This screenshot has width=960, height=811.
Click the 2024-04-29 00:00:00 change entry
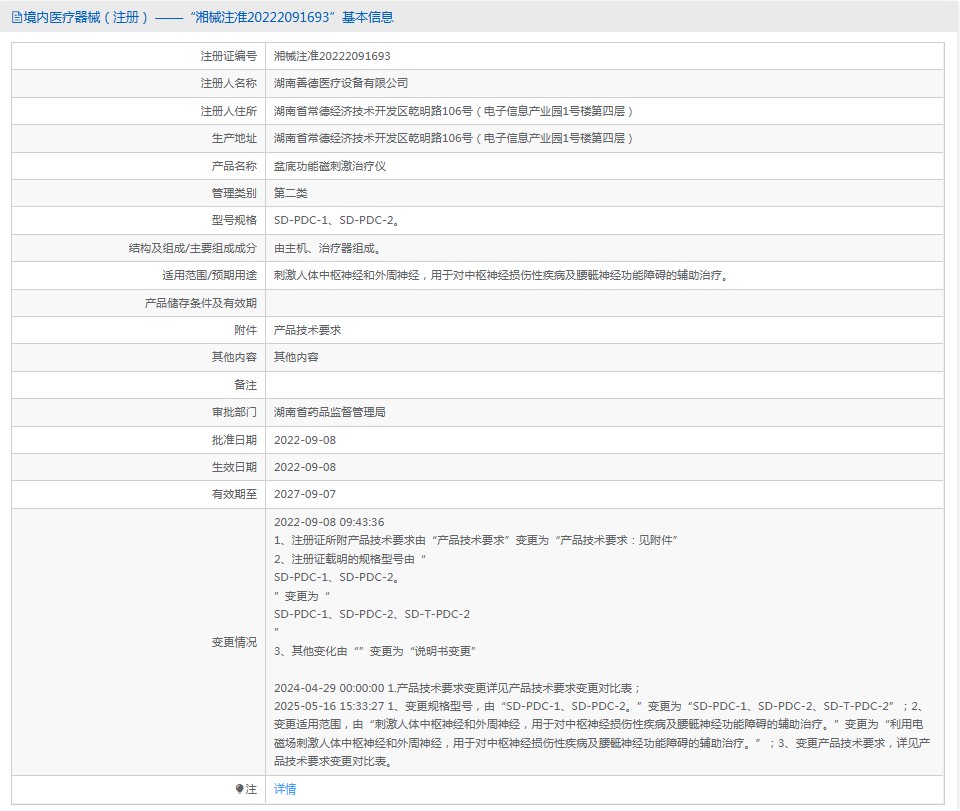coord(457,688)
